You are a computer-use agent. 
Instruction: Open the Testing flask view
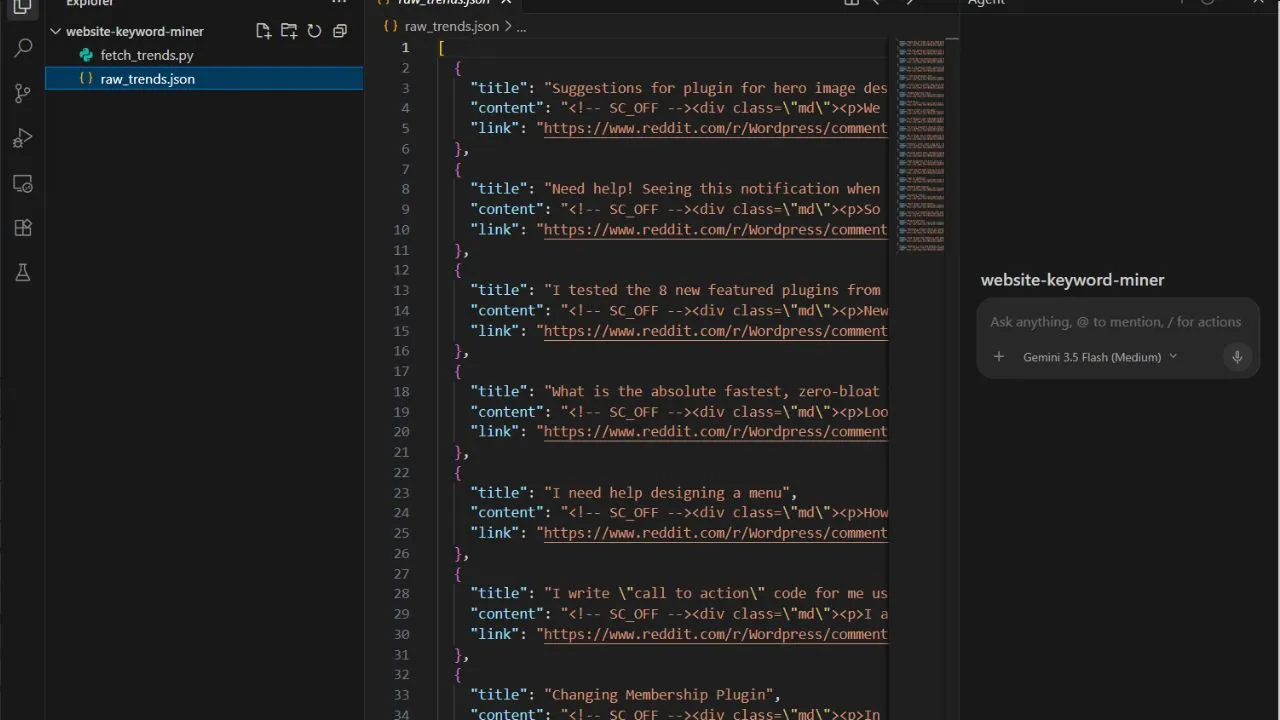tap(22, 273)
